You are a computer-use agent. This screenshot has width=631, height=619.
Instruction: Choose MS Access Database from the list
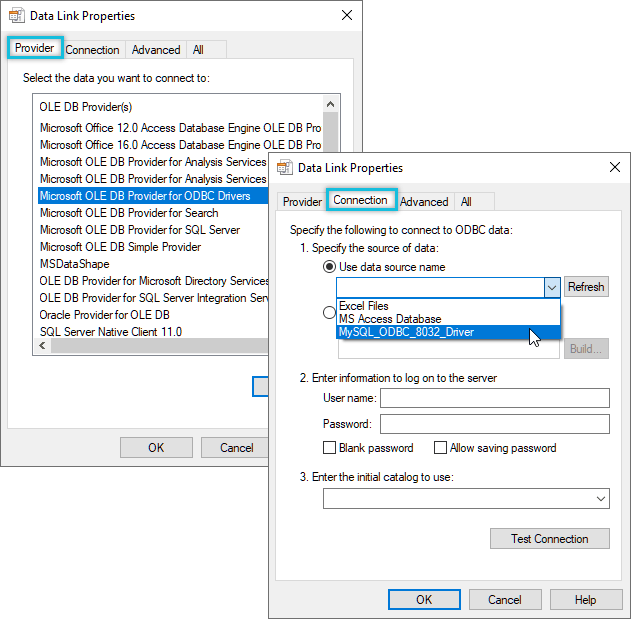tap(448, 319)
